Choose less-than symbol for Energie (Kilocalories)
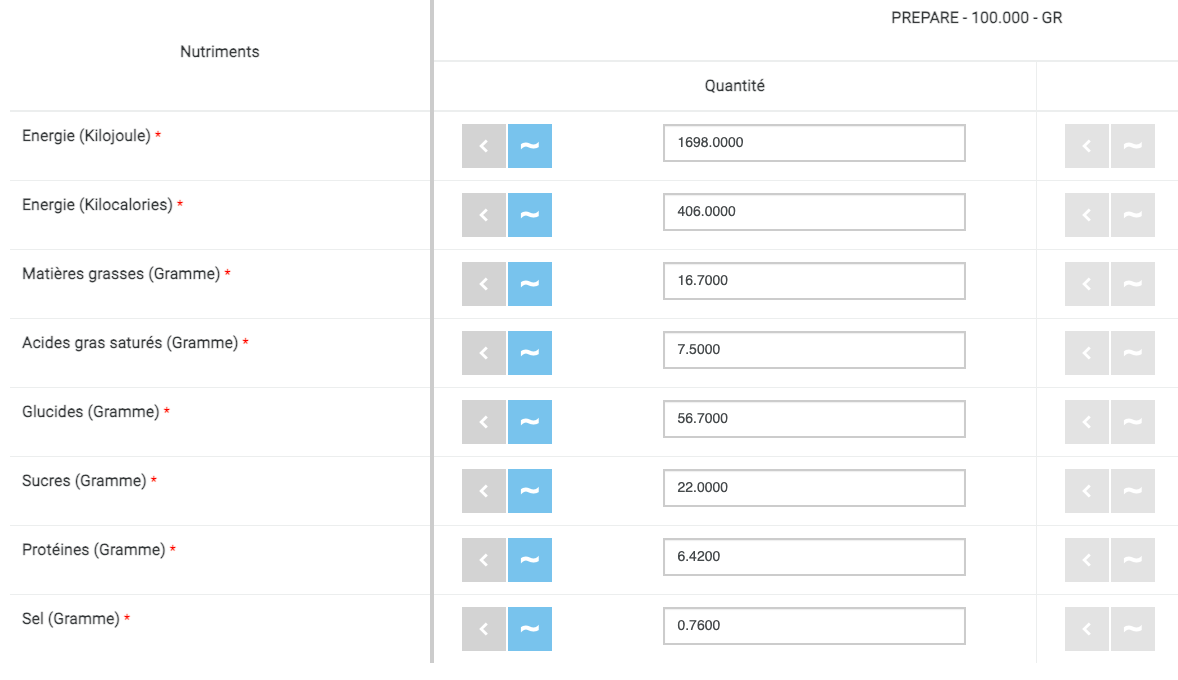The height and width of the screenshot is (680, 1178). point(484,215)
